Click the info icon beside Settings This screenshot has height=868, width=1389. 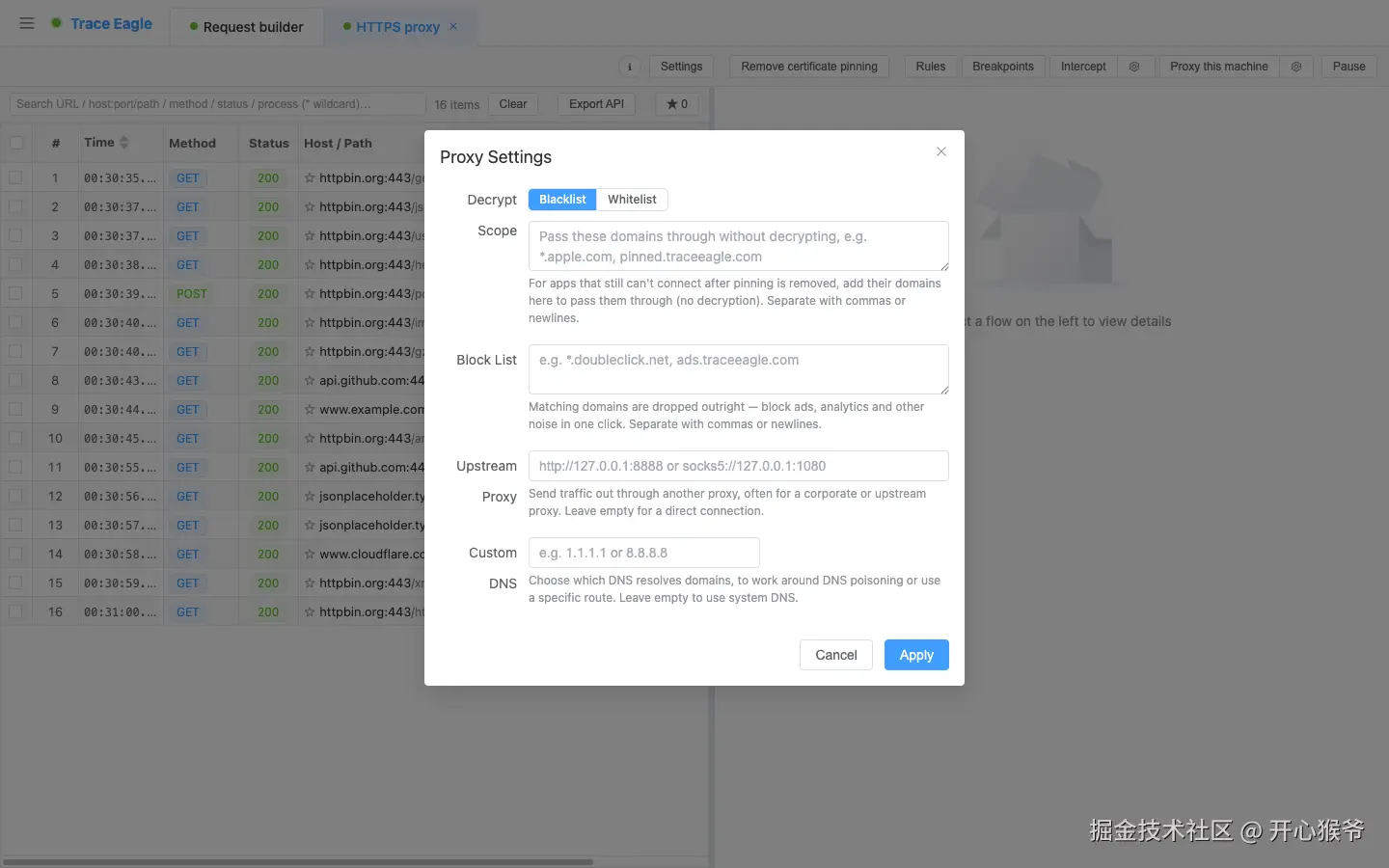[630, 67]
